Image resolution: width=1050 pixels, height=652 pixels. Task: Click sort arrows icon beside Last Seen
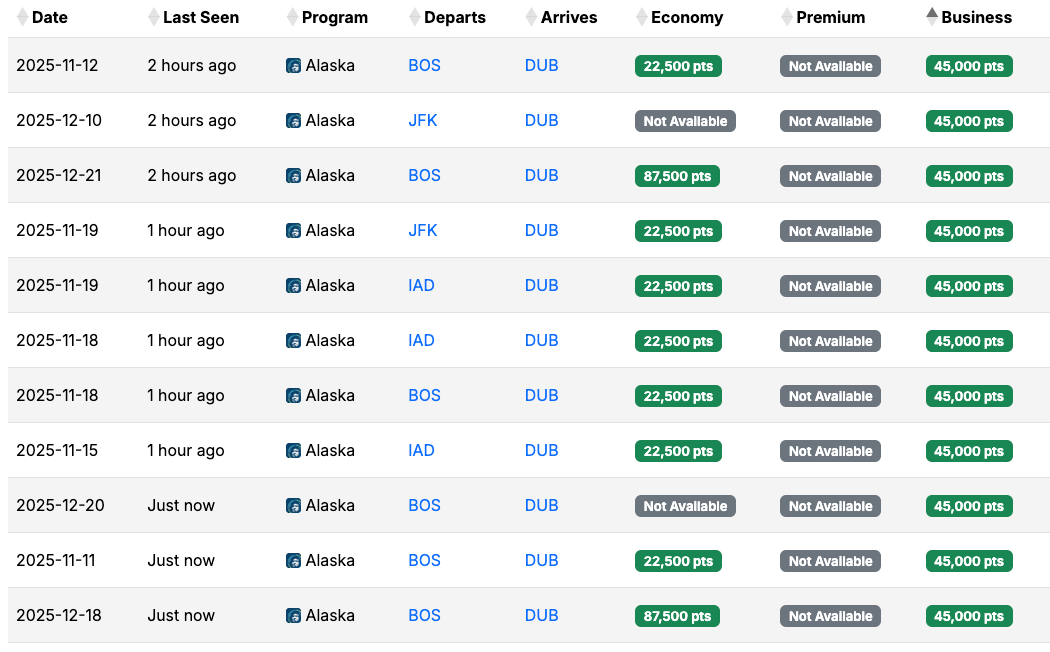click(x=153, y=17)
